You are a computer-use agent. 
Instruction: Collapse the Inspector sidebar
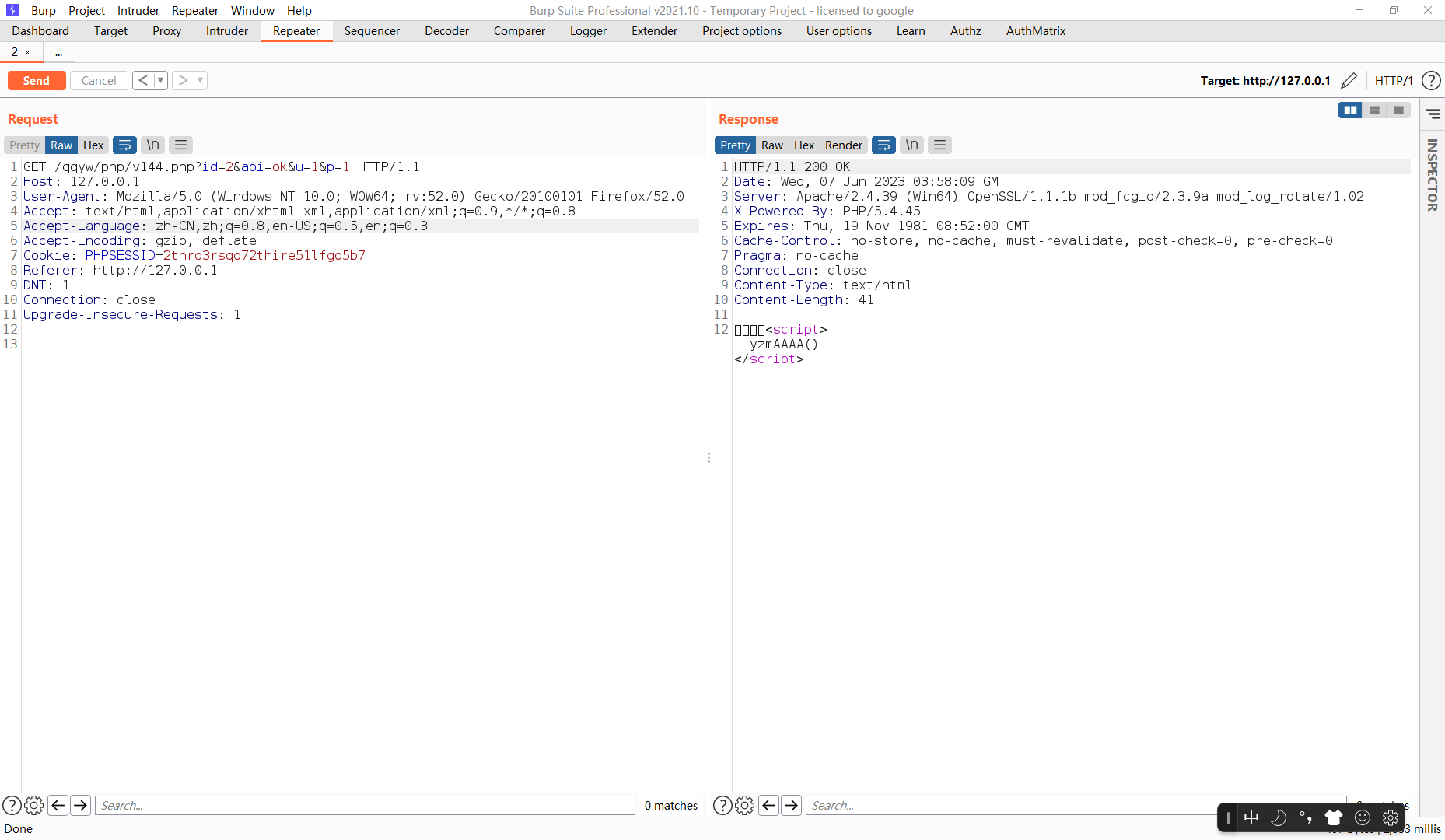1435,114
